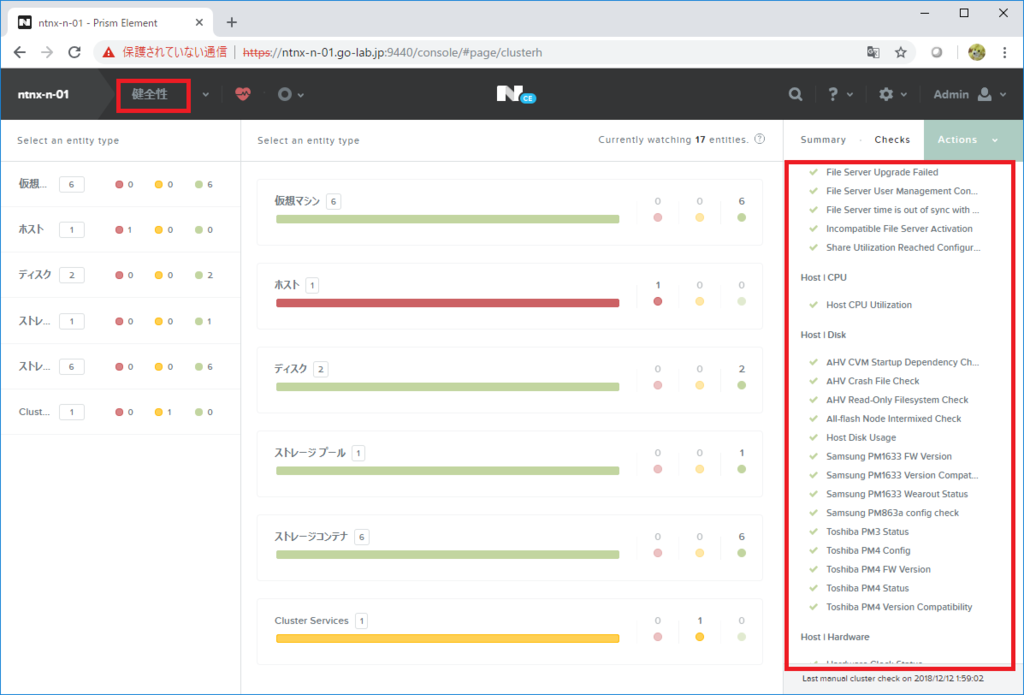
Task: Click green check beside AHV Crash File Check
Action: [x=813, y=381]
